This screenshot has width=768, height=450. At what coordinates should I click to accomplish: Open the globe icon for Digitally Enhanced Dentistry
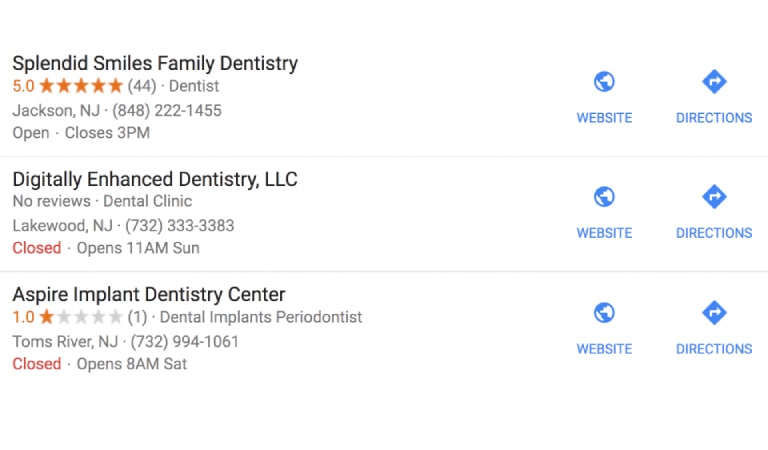pos(604,197)
